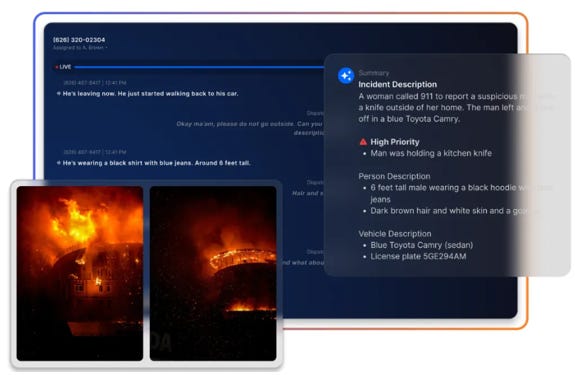Open the right burning roof photo
The image size is (575, 375).
[213, 273]
